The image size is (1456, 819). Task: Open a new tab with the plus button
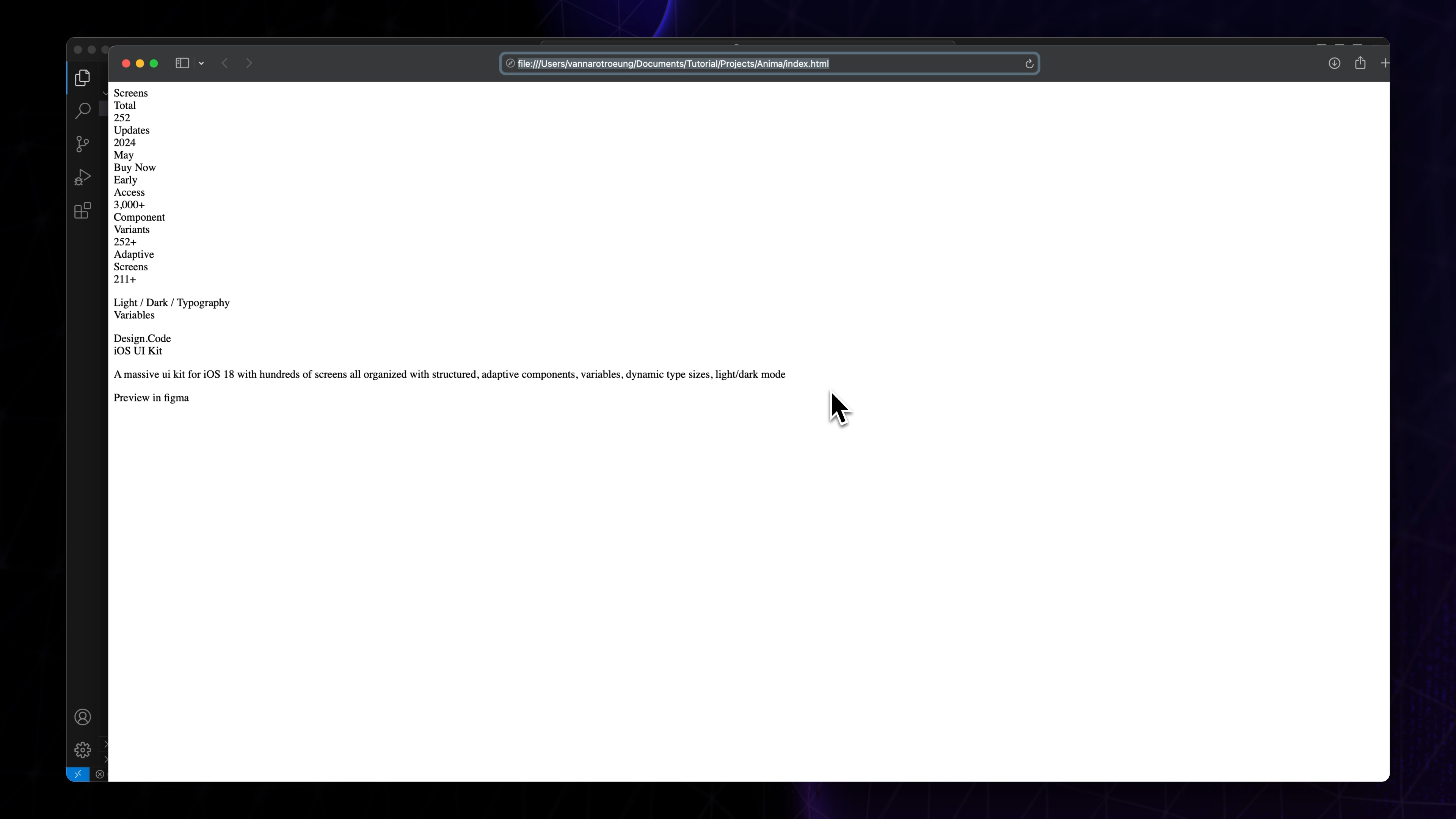click(x=1385, y=63)
